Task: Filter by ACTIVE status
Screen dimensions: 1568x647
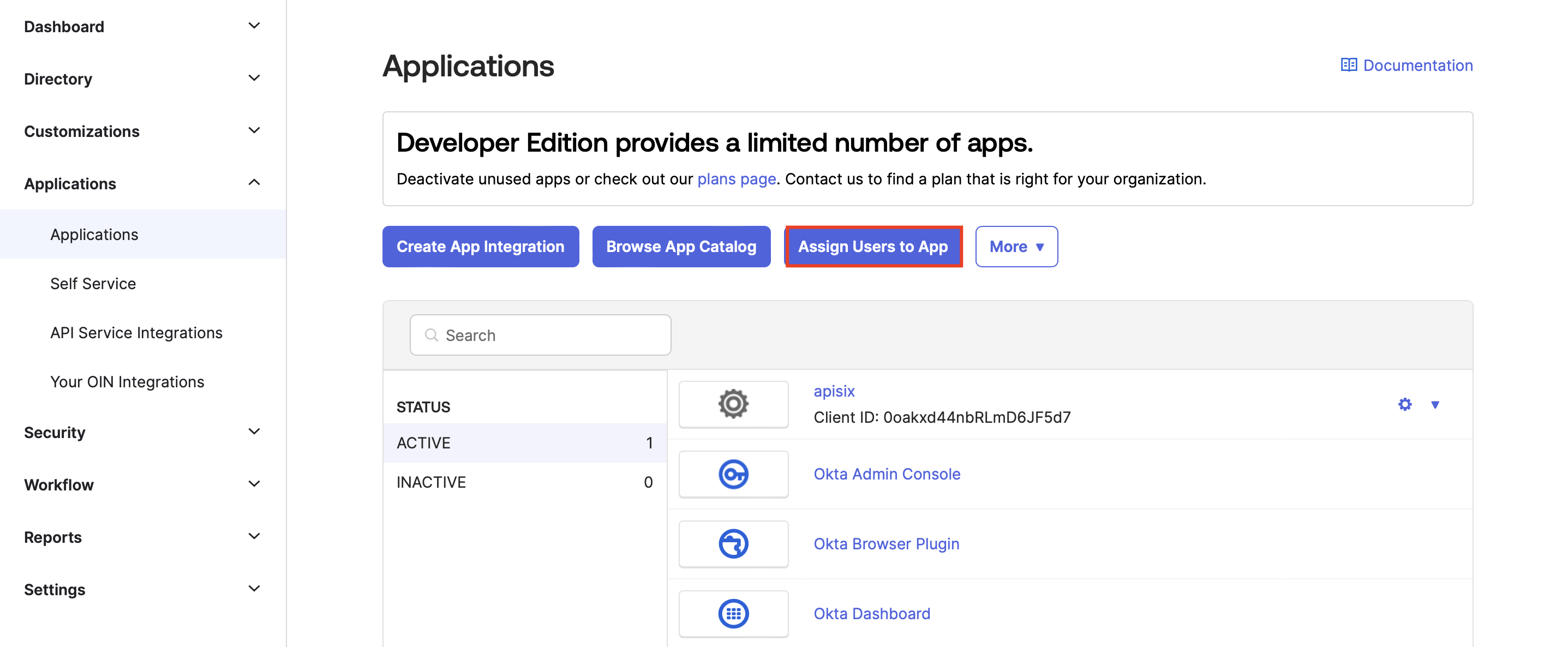Action: (x=525, y=442)
